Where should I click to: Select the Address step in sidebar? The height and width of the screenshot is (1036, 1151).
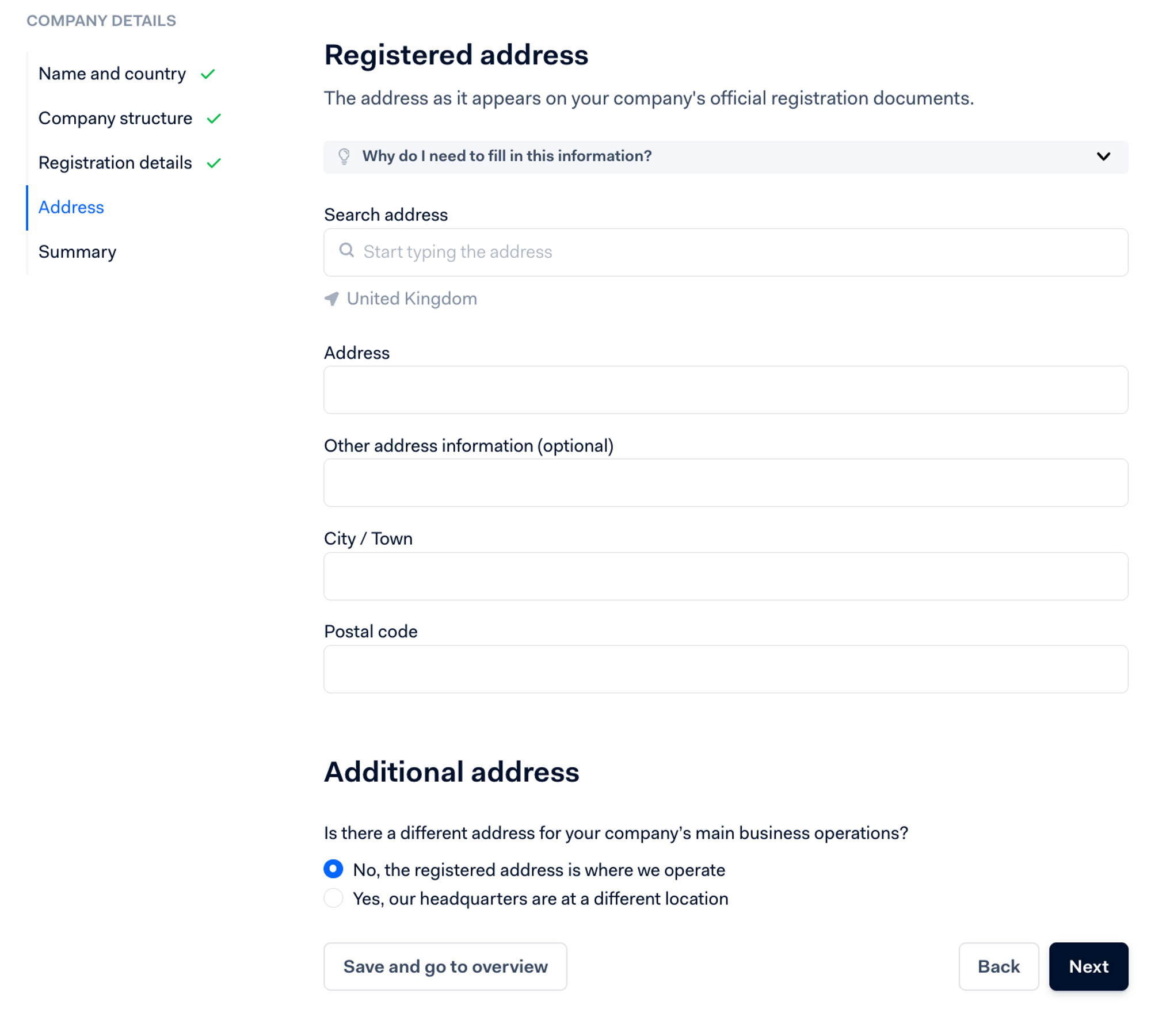(x=71, y=207)
